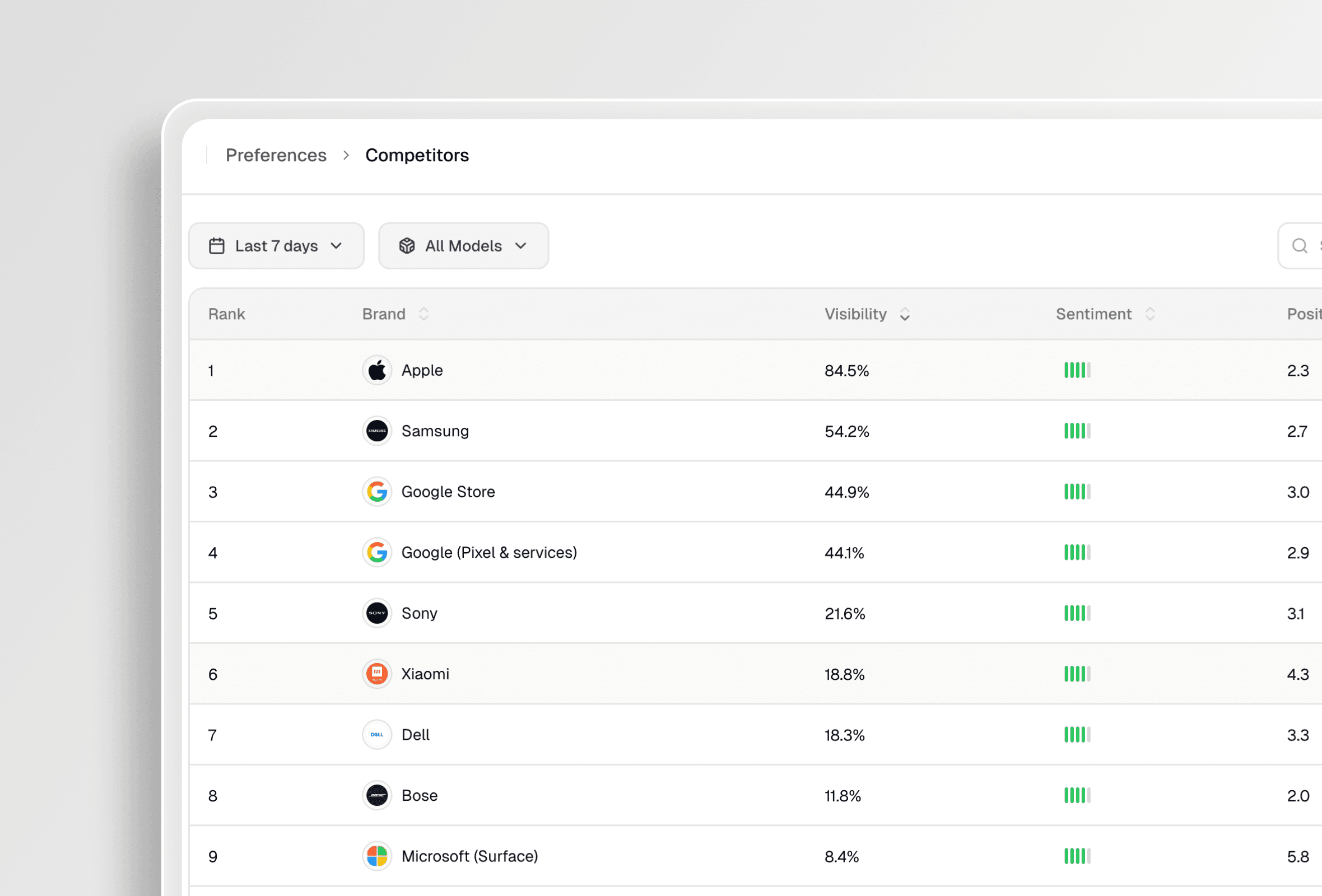Open the Google (Pixel & services) entry

(488, 552)
